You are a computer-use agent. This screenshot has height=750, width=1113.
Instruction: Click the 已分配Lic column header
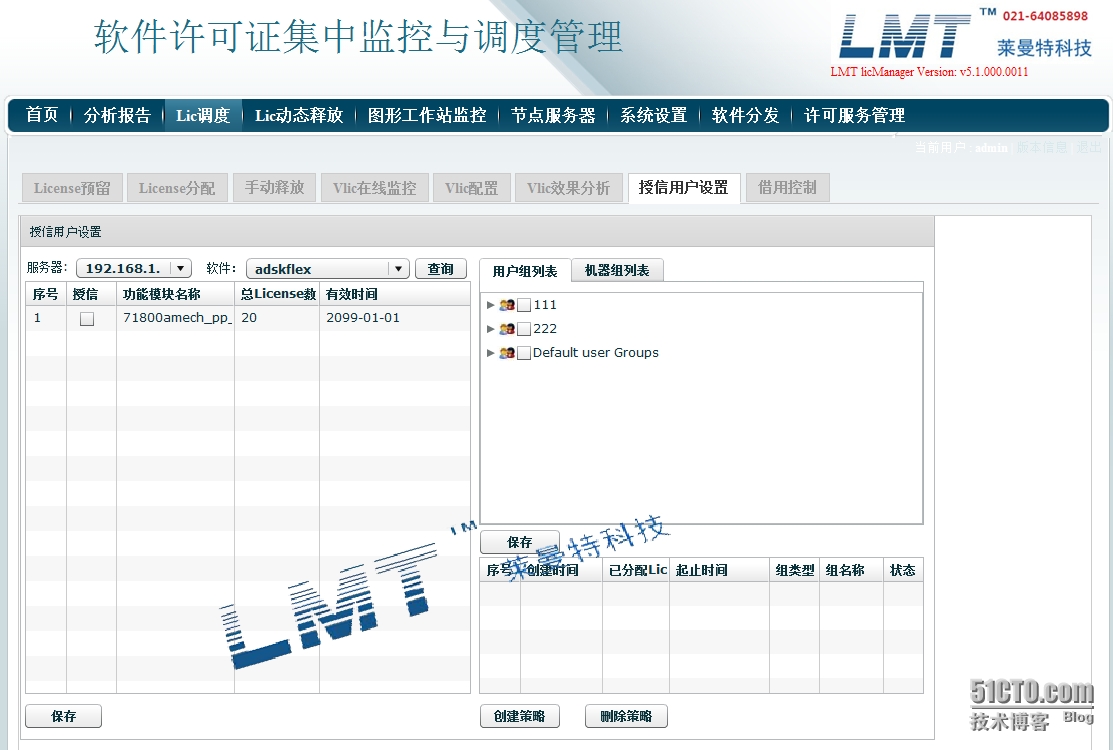636,570
